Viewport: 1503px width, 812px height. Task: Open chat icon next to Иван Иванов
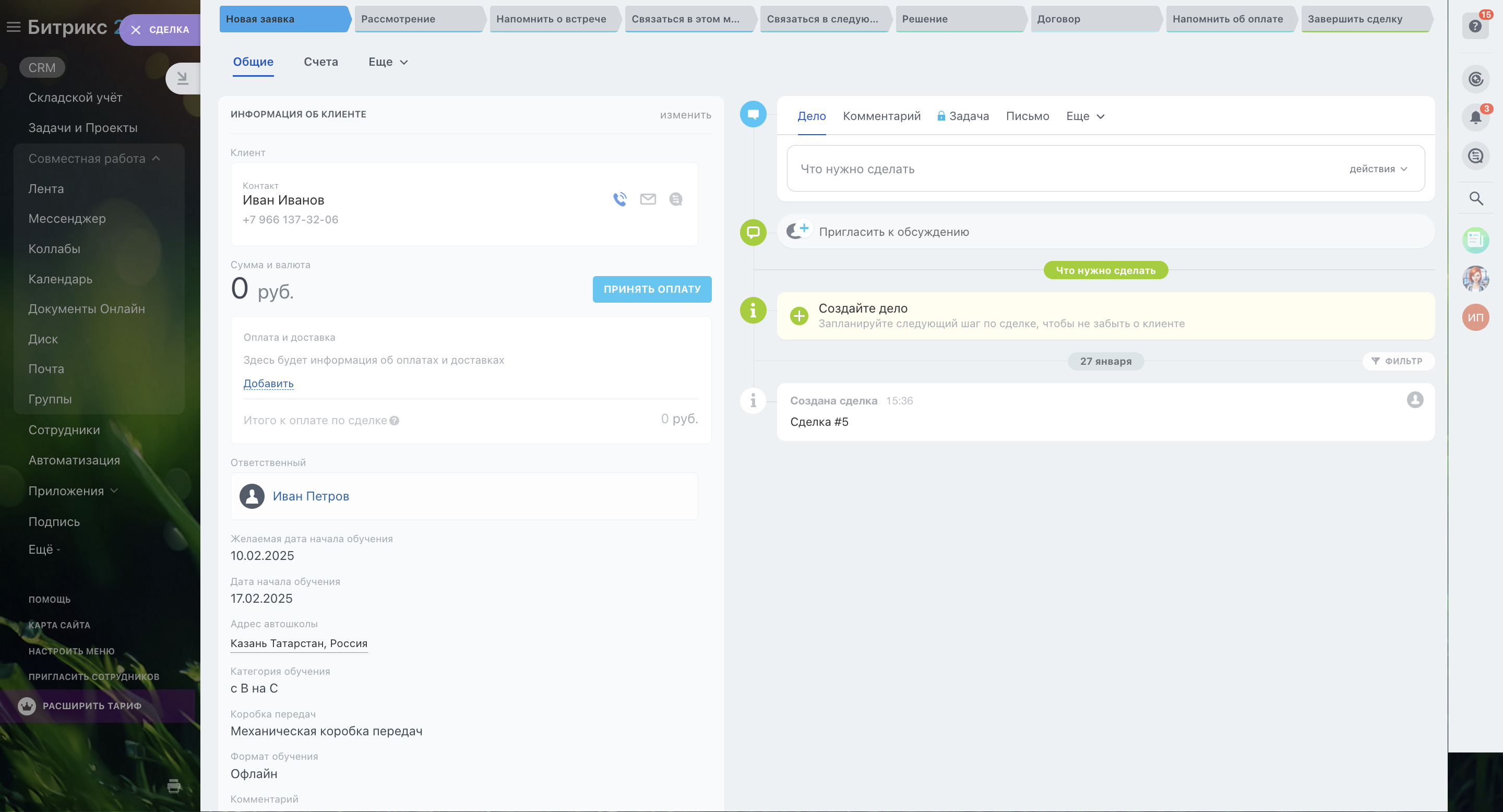676,199
